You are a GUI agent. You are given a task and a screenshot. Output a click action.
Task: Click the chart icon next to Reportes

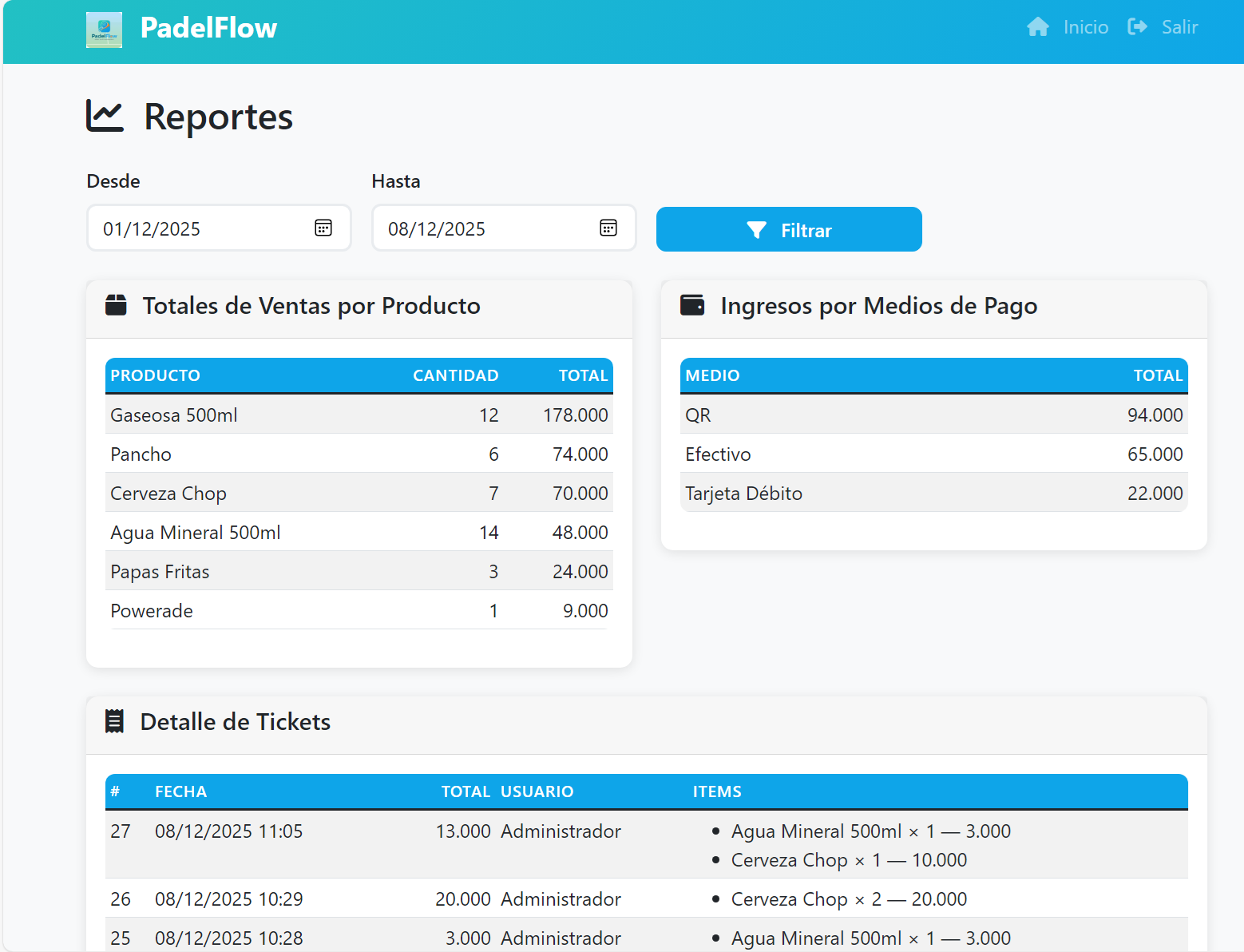[x=105, y=116]
